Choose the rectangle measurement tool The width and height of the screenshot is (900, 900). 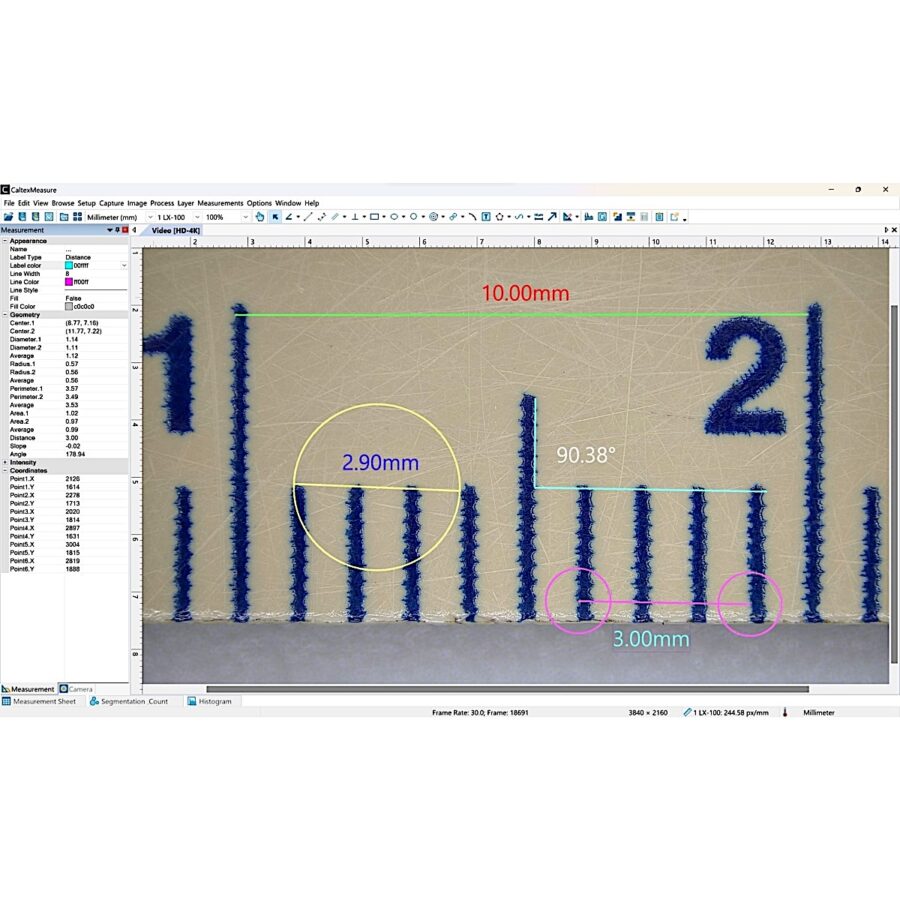pyautogui.click(x=374, y=217)
